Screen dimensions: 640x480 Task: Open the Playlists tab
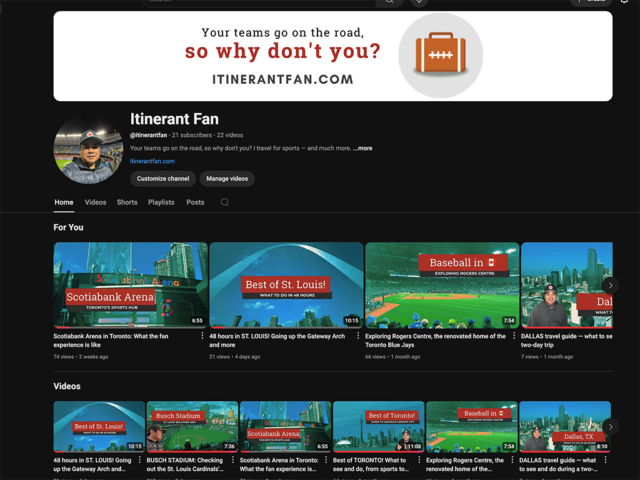pyautogui.click(x=161, y=202)
